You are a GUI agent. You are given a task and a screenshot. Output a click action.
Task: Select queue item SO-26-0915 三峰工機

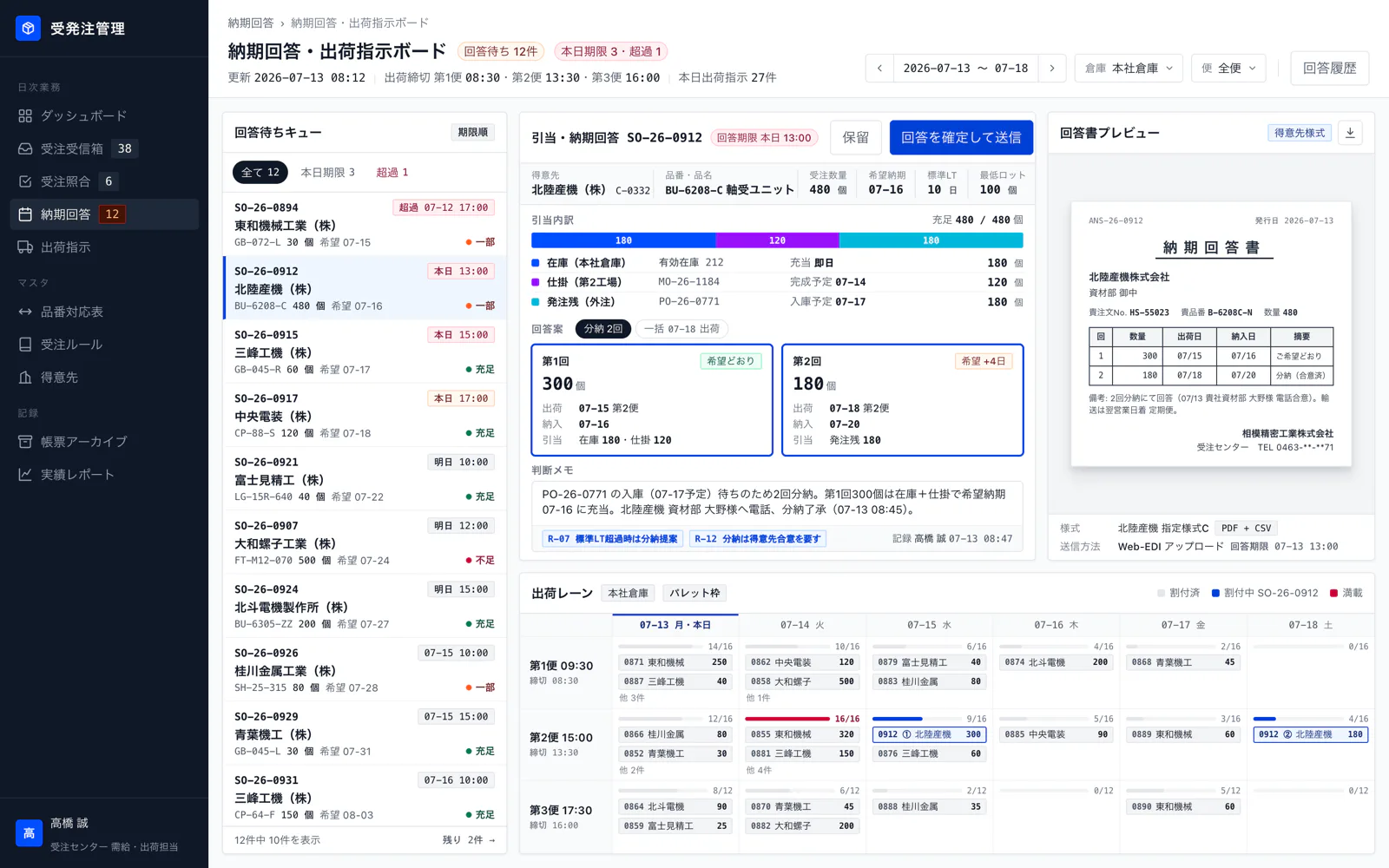365,352
